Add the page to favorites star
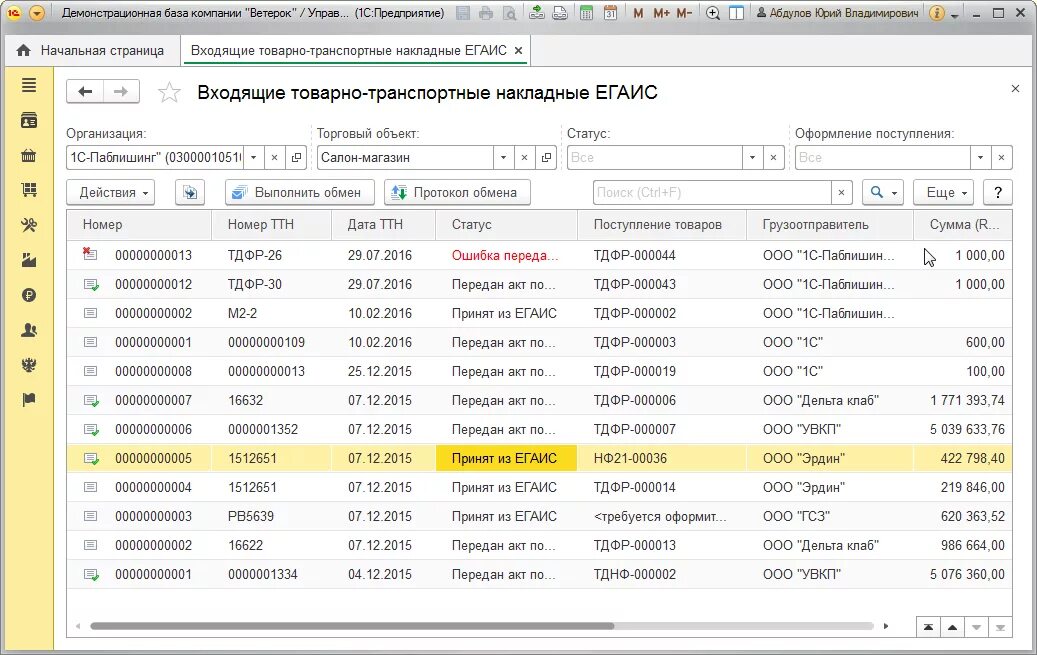The width and height of the screenshot is (1037, 655). pos(169,93)
